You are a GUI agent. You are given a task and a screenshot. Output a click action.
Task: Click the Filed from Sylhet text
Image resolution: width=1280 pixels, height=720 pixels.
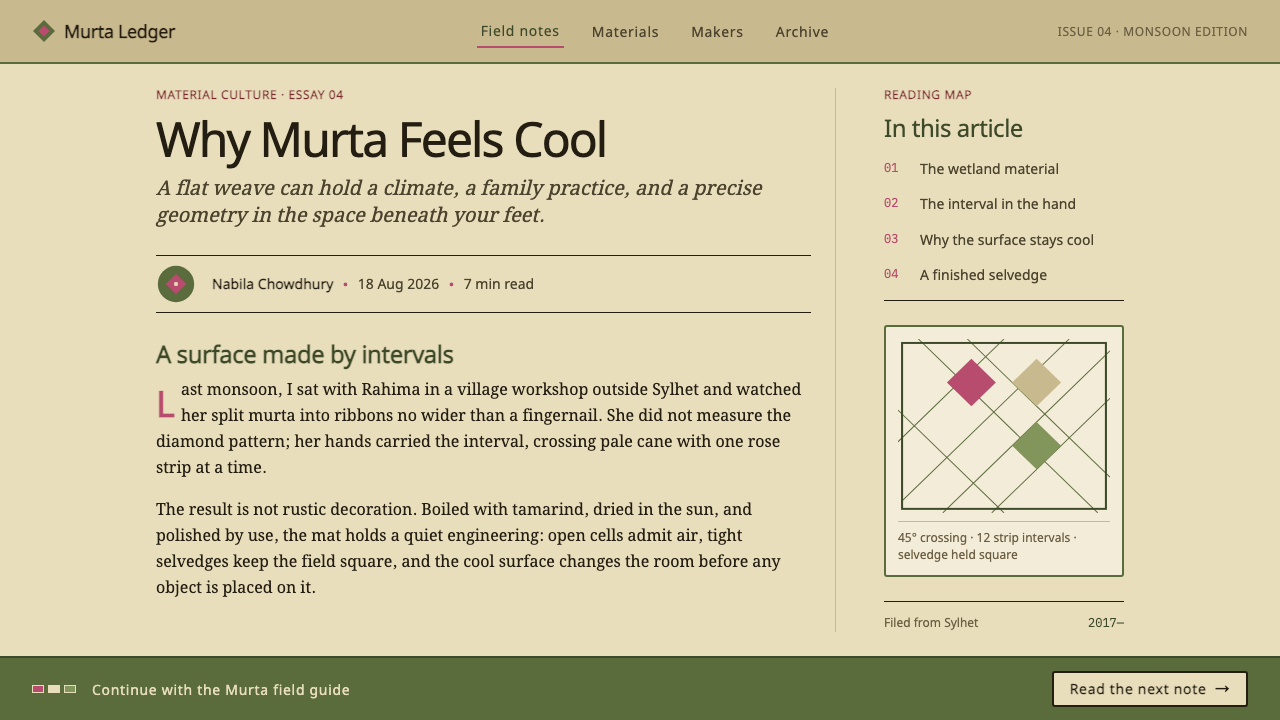[x=931, y=623]
